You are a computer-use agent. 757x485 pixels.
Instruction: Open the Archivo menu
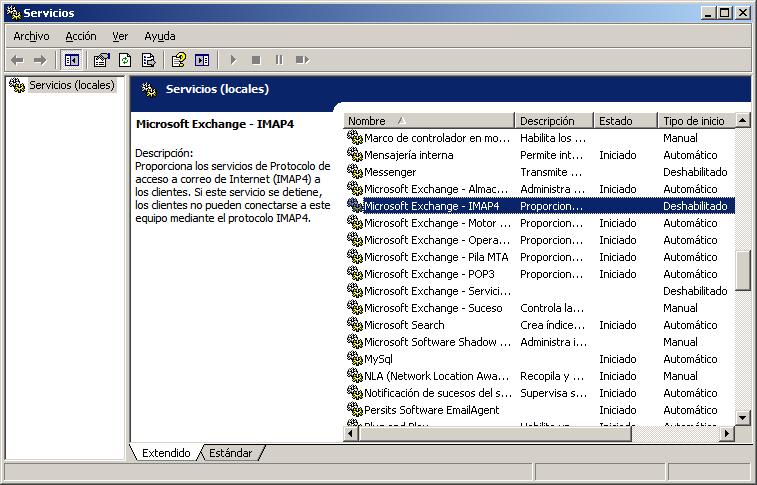tap(31, 36)
